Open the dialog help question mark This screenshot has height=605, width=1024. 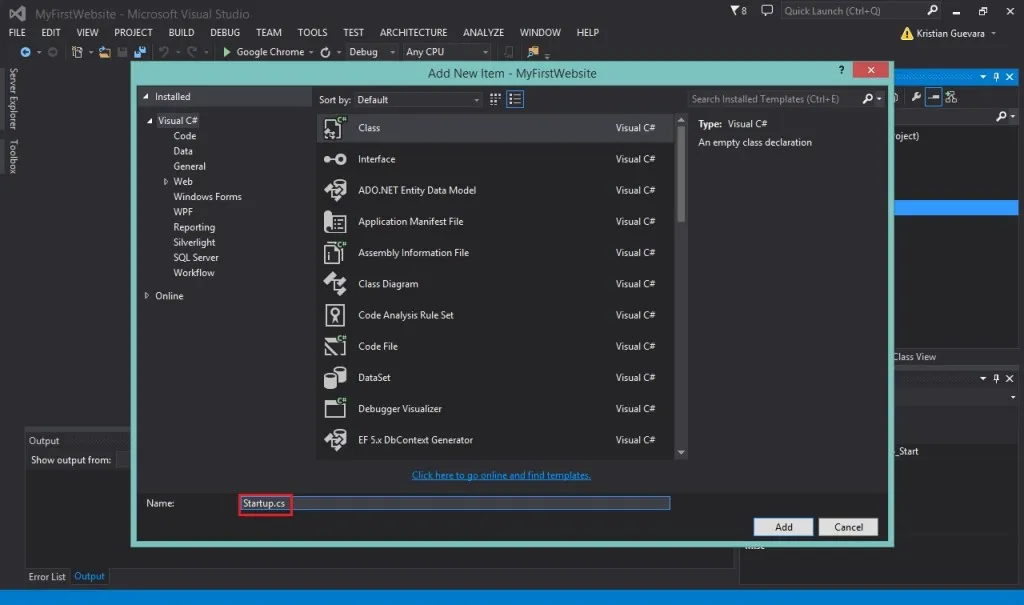coord(841,70)
